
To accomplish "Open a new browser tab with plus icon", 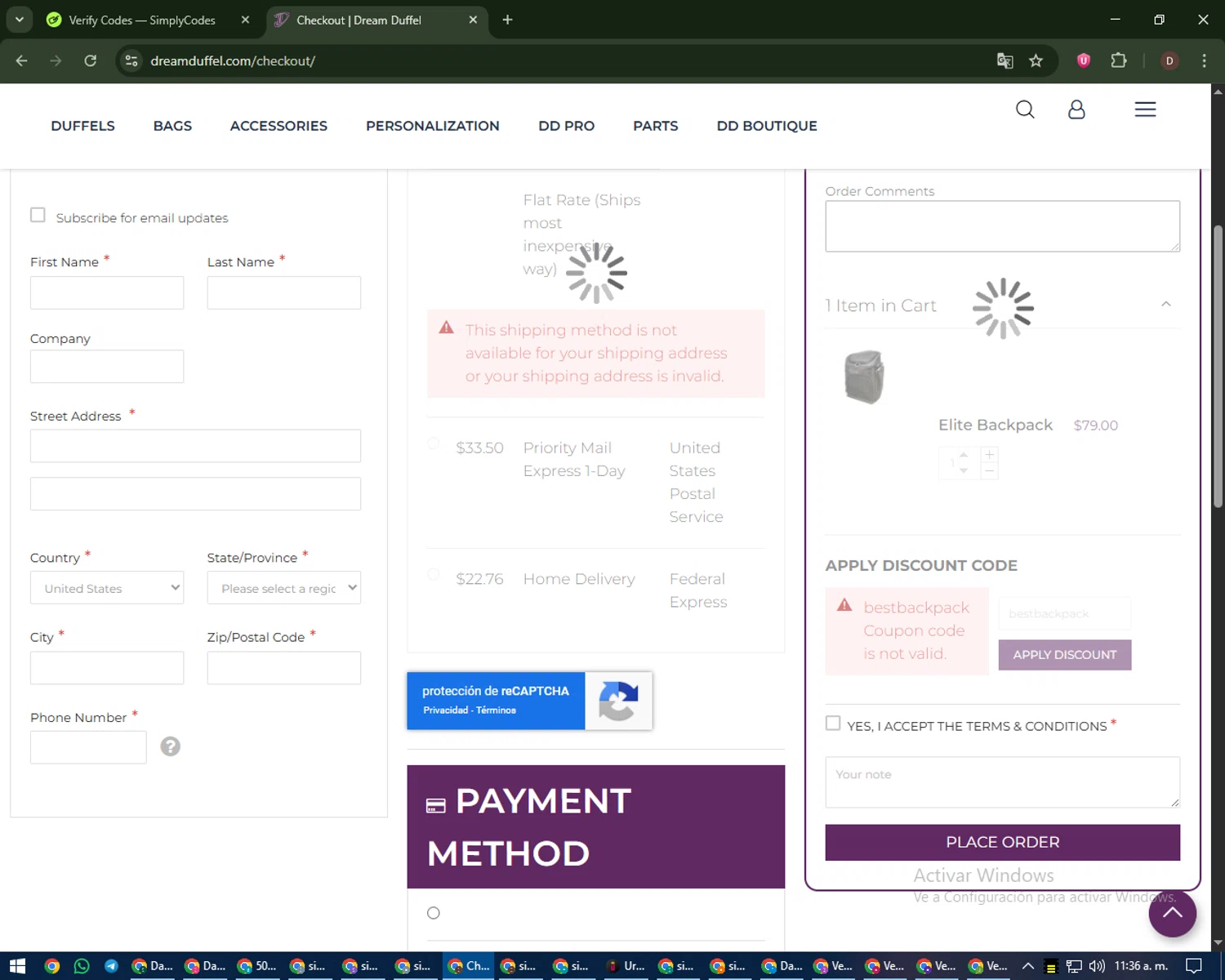I will pyautogui.click(x=507, y=20).
